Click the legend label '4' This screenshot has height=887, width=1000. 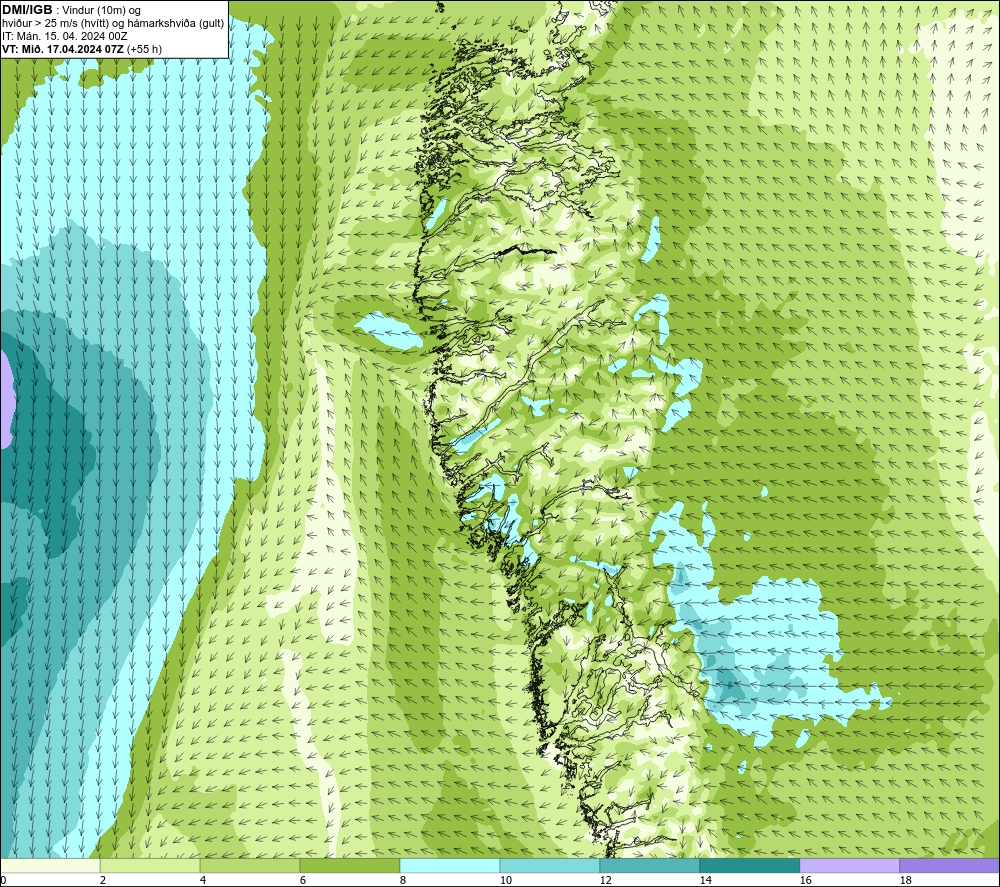203,881
